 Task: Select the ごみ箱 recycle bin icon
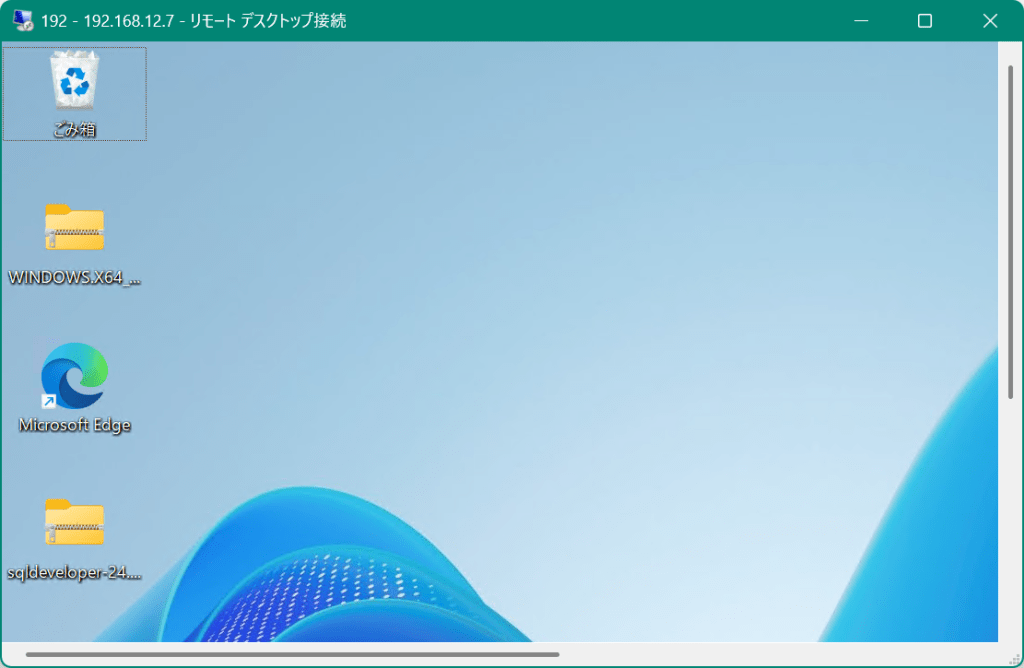tap(75, 80)
